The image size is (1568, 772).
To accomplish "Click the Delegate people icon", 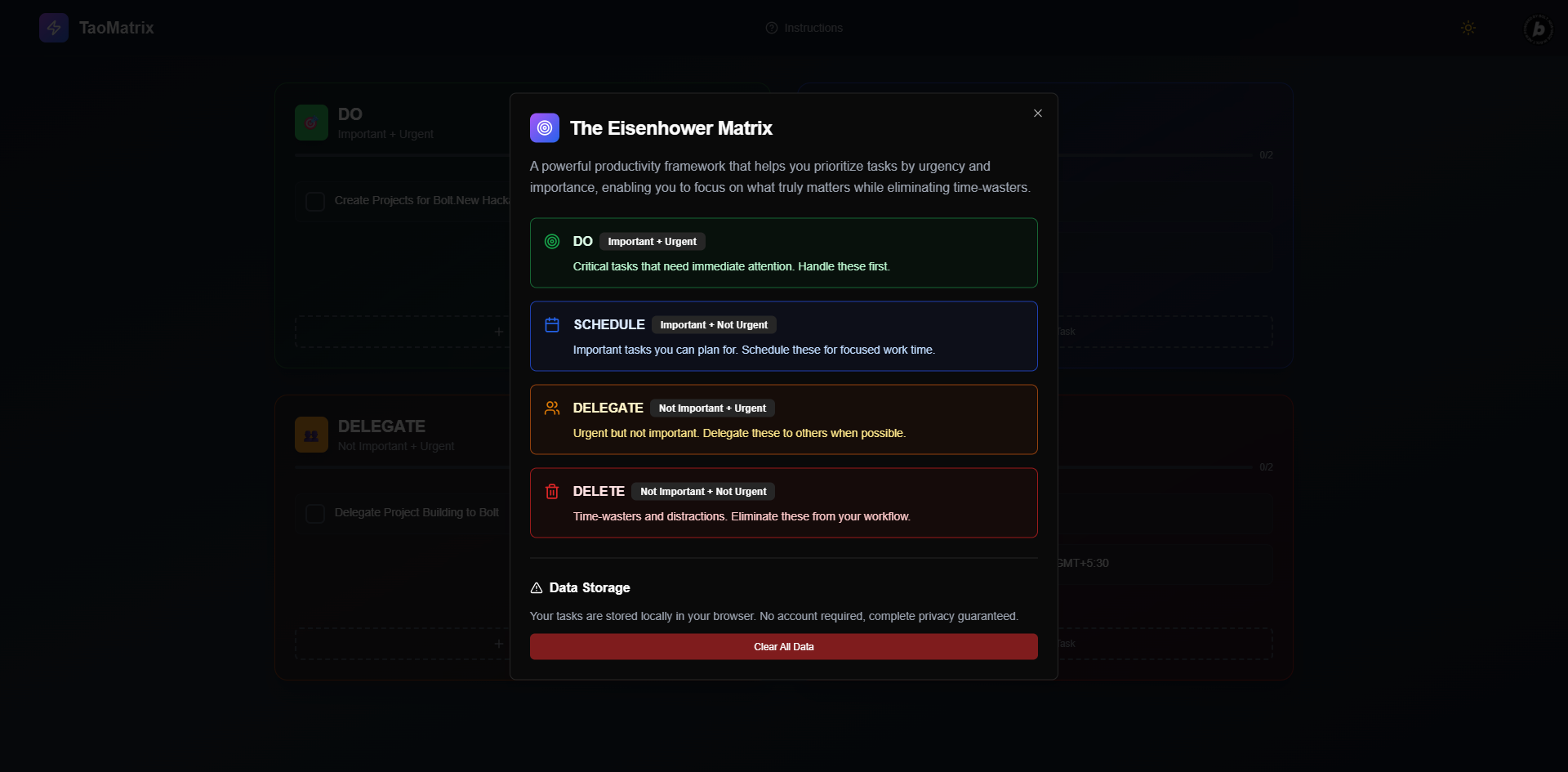I will 551,408.
